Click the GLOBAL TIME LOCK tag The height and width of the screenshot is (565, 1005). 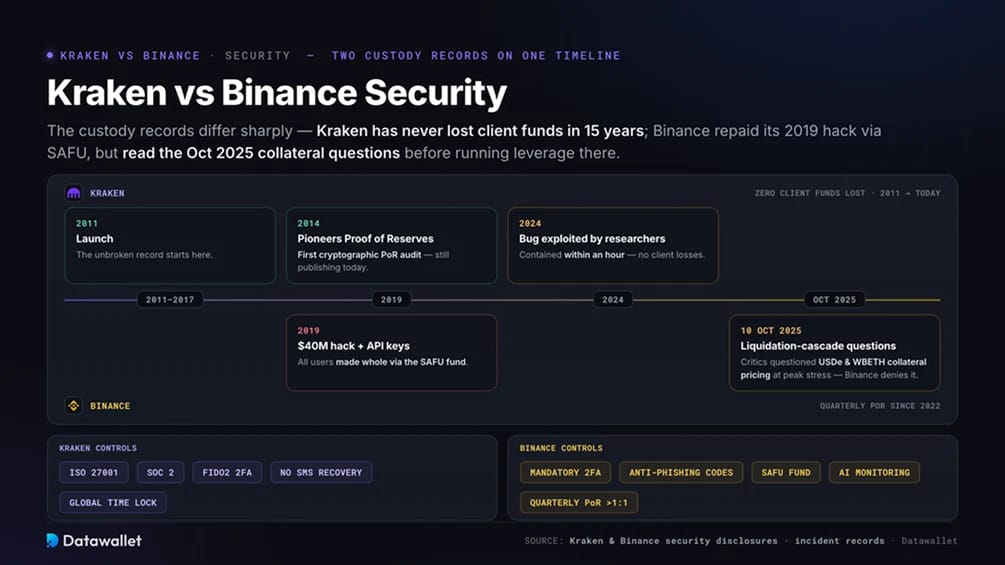tap(113, 503)
